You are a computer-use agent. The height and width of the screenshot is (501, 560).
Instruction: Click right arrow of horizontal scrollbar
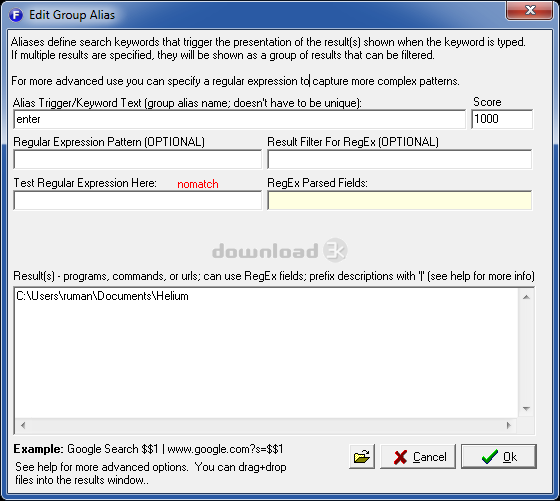(509, 425)
